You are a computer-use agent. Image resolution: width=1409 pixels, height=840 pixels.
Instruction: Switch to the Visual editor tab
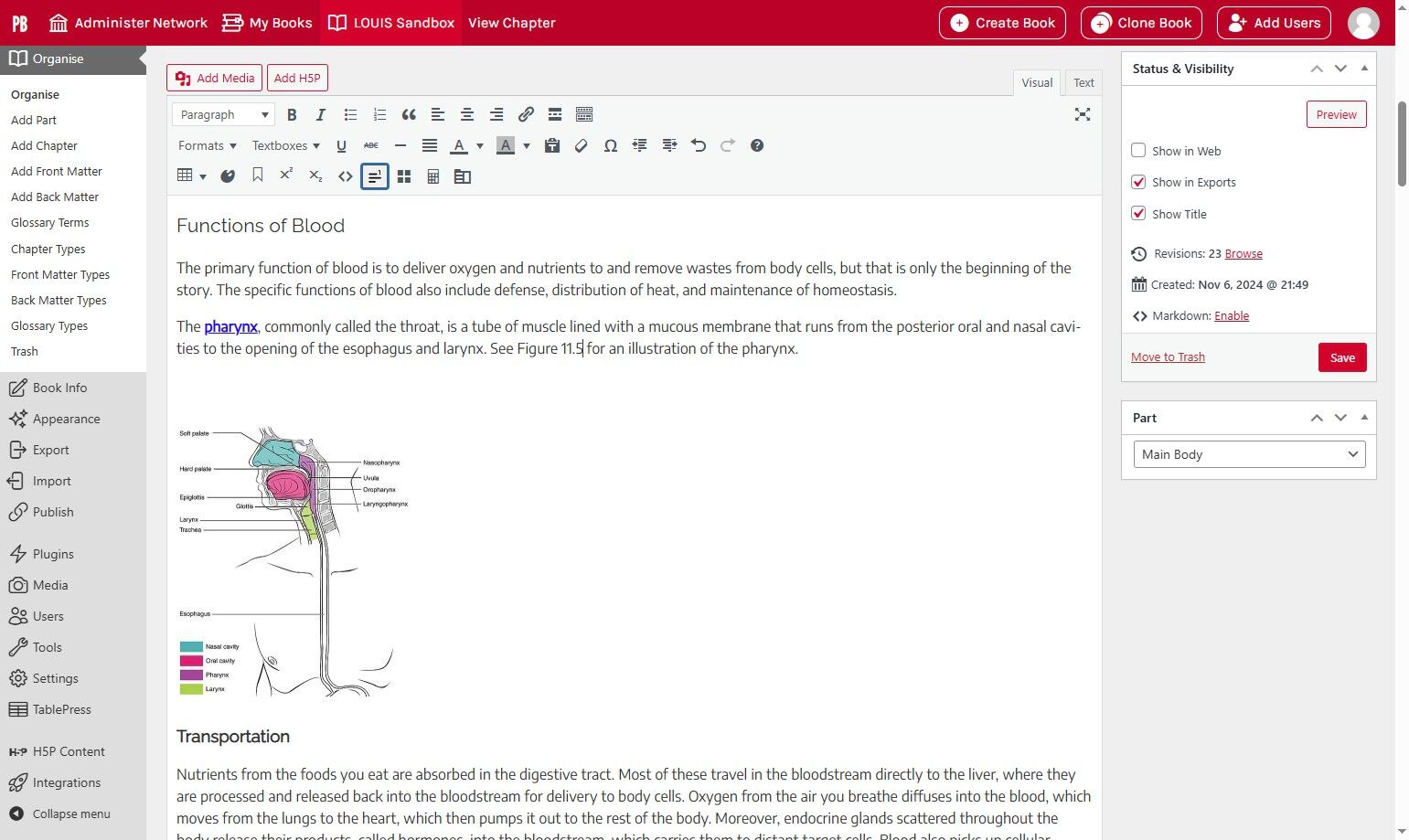(1037, 82)
